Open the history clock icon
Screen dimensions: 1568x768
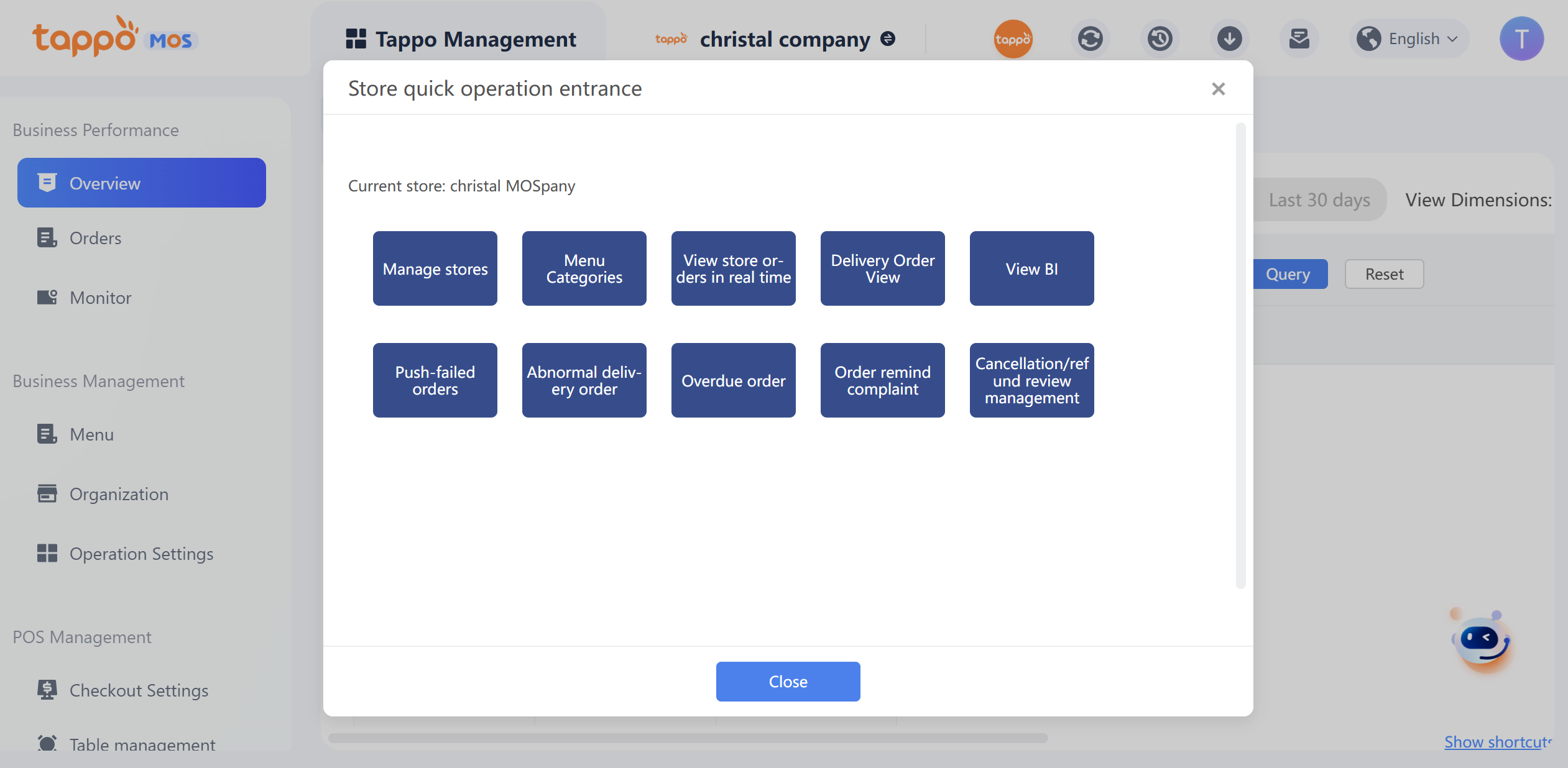[1160, 39]
